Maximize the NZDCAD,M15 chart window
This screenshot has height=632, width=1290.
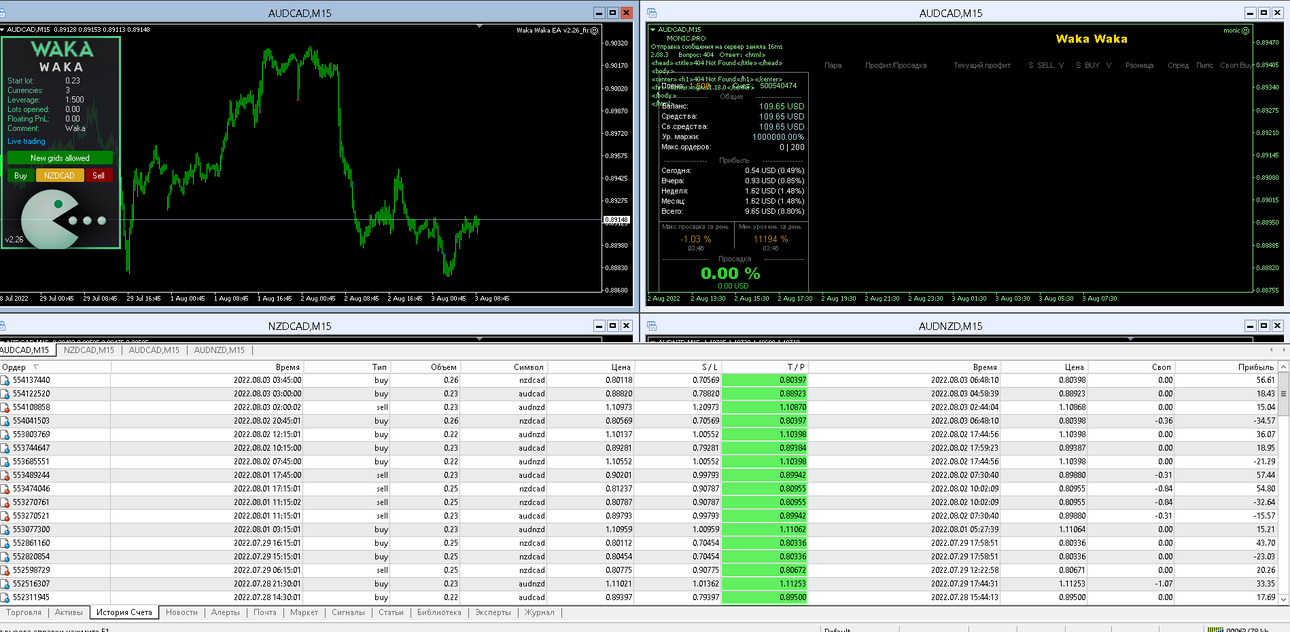(611, 326)
